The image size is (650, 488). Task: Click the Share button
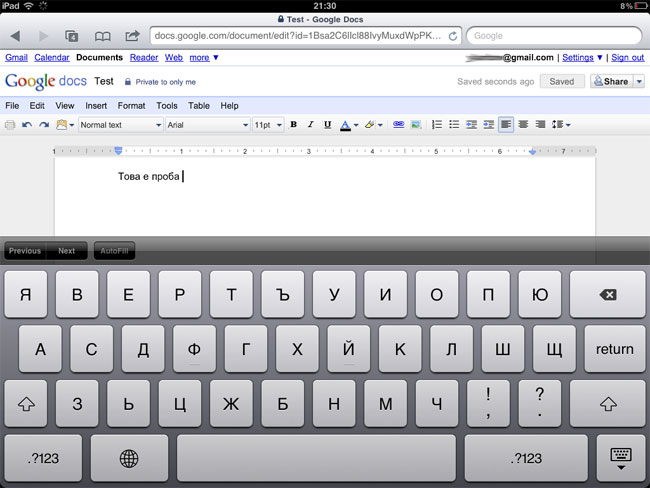[x=612, y=82]
